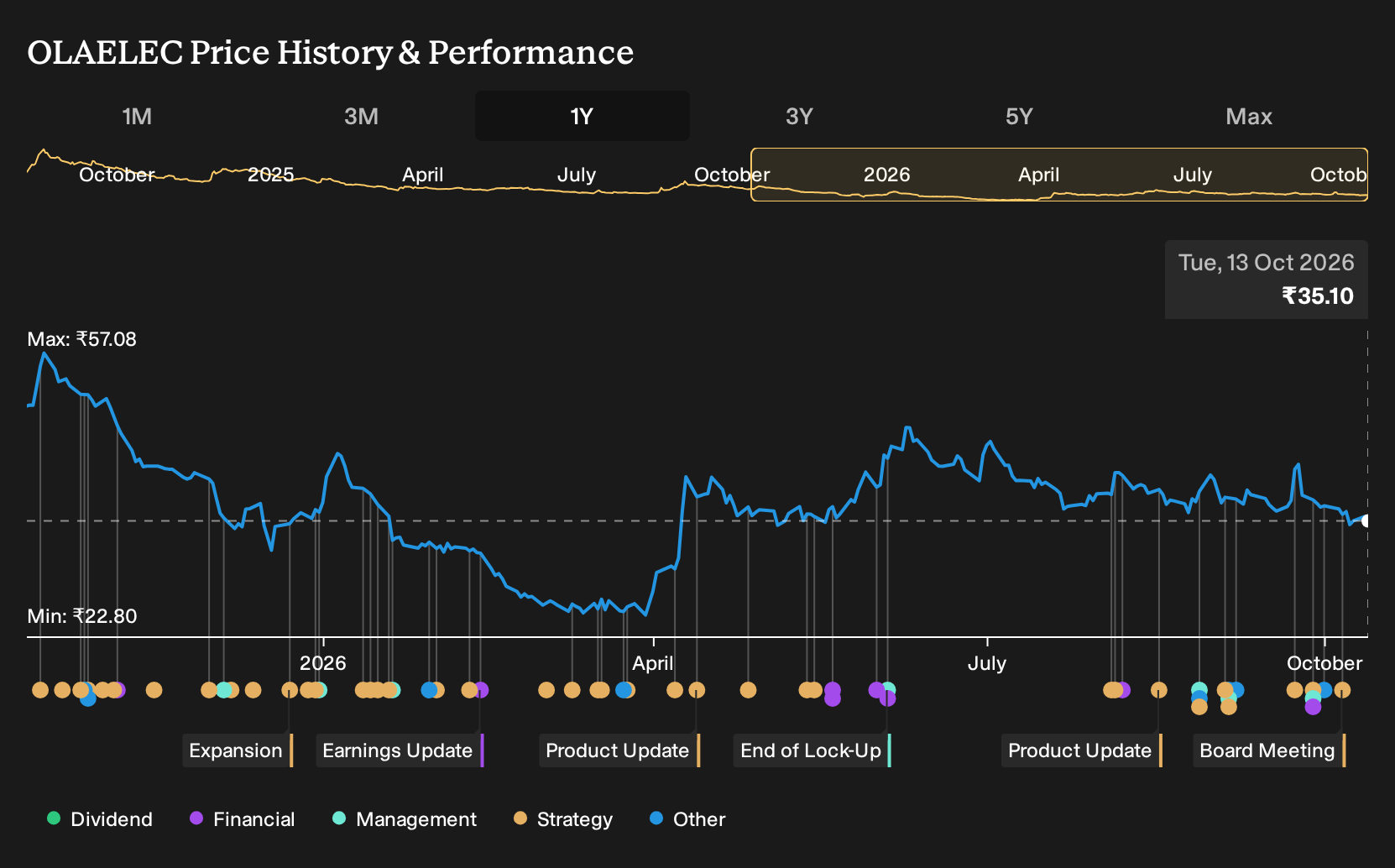Toggle the Dividend legend filter
This screenshot has width=1395, height=868.
click(x=100, y=819)
